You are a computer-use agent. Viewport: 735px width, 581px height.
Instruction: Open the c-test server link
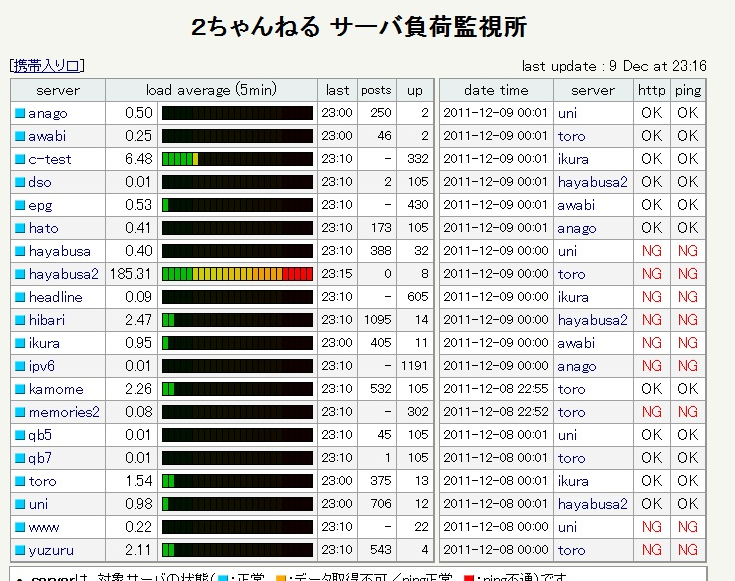tap(50, 159)
